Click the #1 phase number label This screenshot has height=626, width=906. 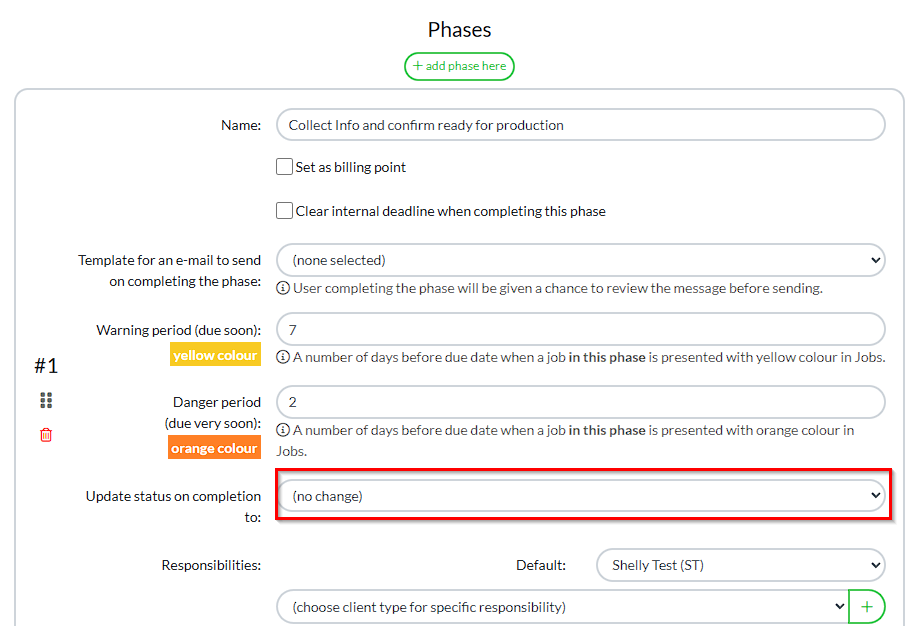[46, 366]
